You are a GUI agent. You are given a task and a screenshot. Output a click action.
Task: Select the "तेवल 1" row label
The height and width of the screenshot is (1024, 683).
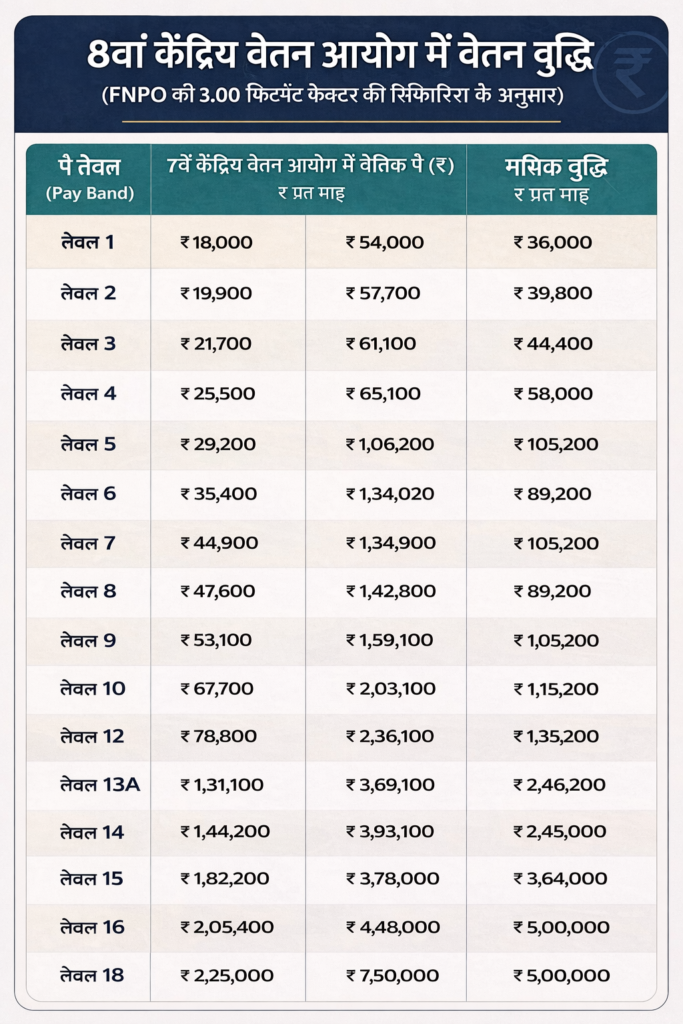pyautogui.click(x=88, y=242)
